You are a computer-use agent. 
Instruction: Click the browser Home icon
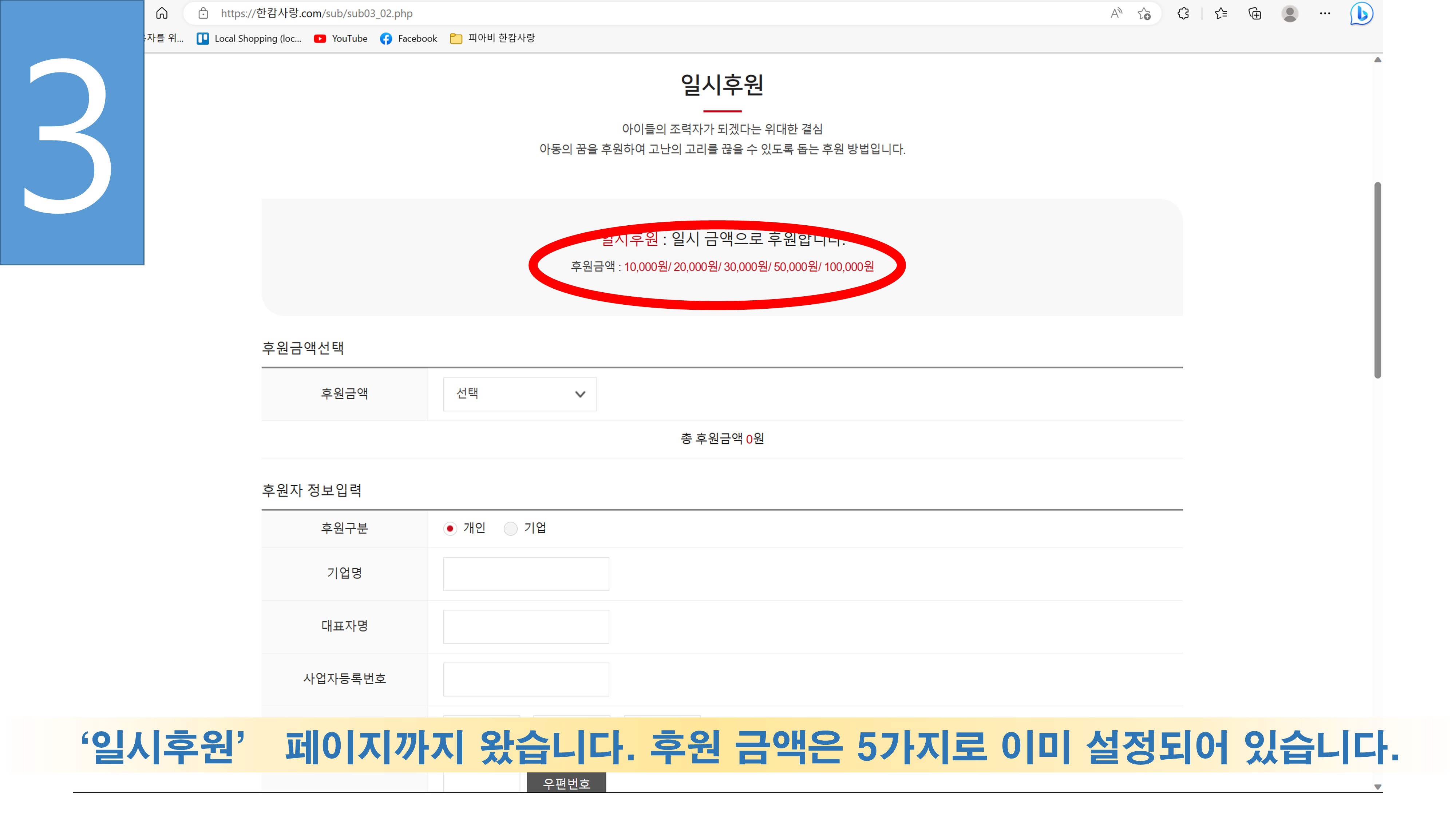(162, 13)
